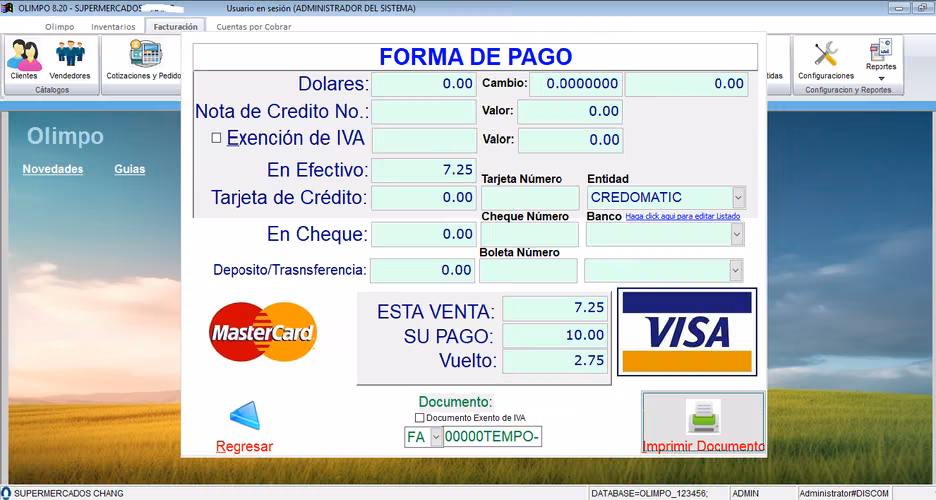Click the Cheque Número field

pyautogui.click(x=529, y=235)
